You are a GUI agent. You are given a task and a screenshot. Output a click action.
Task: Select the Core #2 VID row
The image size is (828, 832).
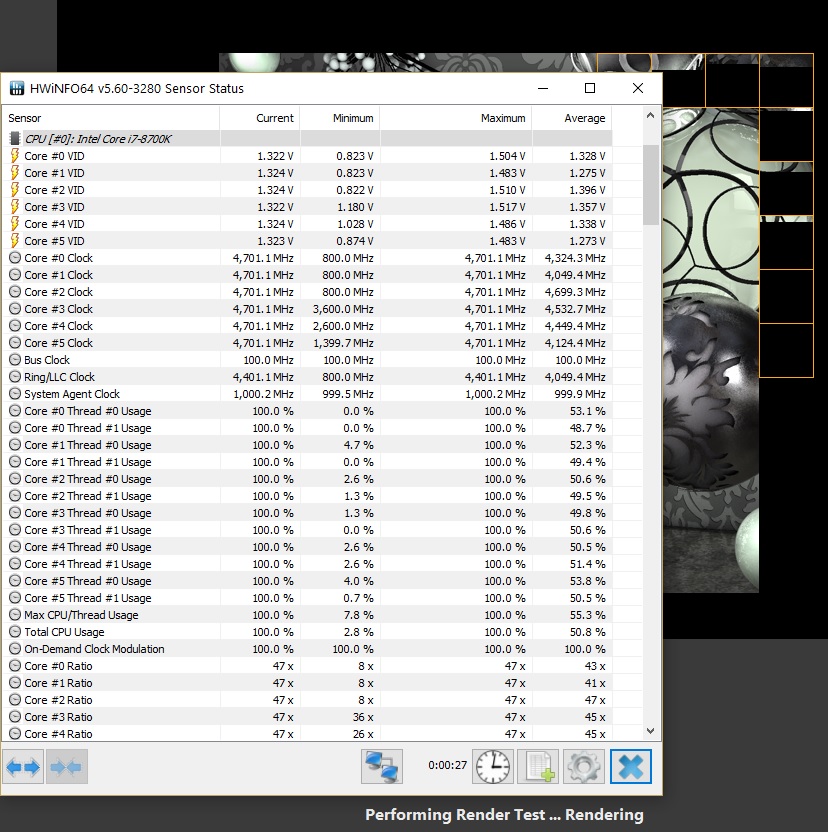pyautogui.click(x=307, y=189)
